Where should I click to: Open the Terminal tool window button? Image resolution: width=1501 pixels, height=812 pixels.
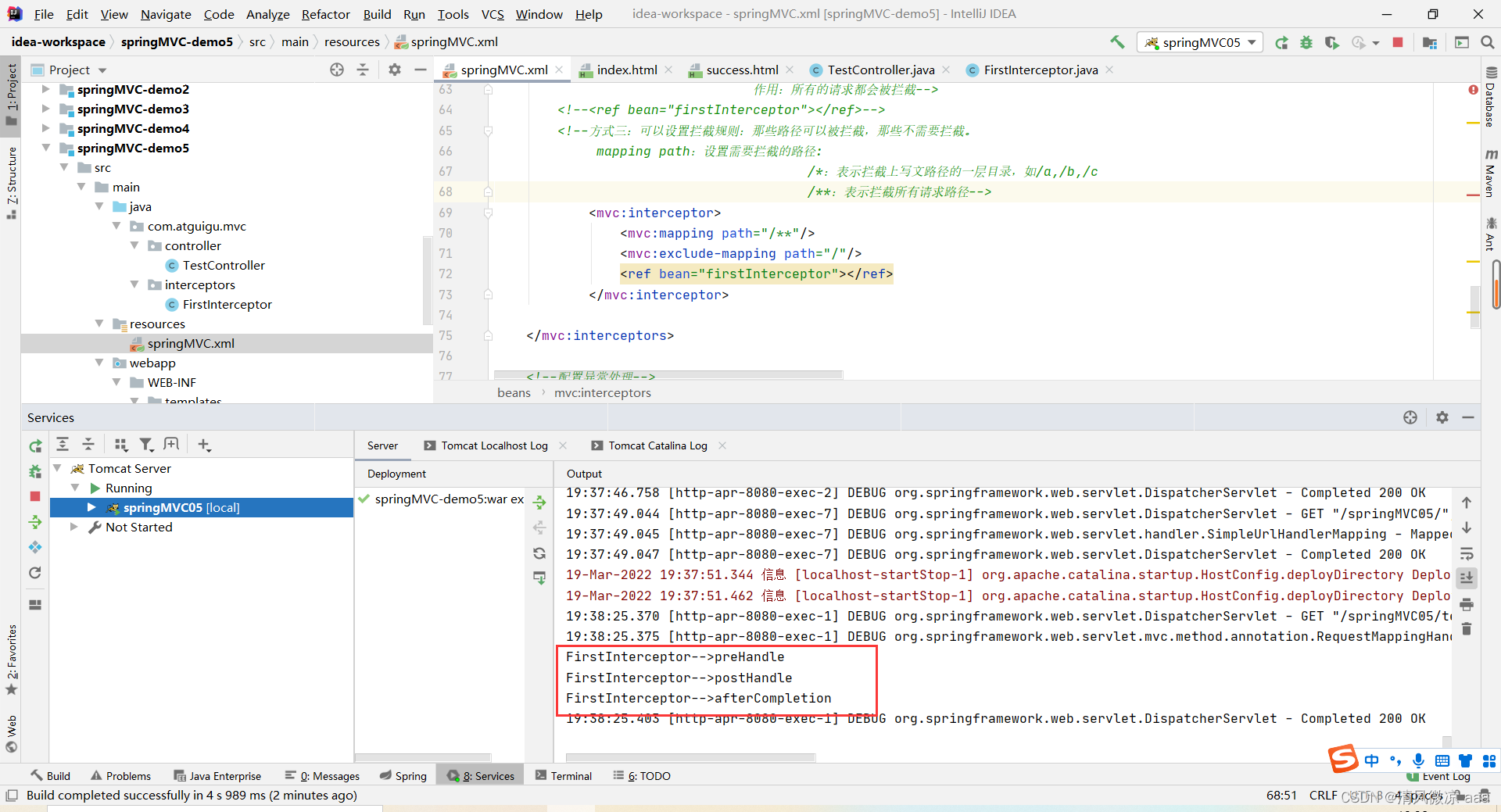564,775
